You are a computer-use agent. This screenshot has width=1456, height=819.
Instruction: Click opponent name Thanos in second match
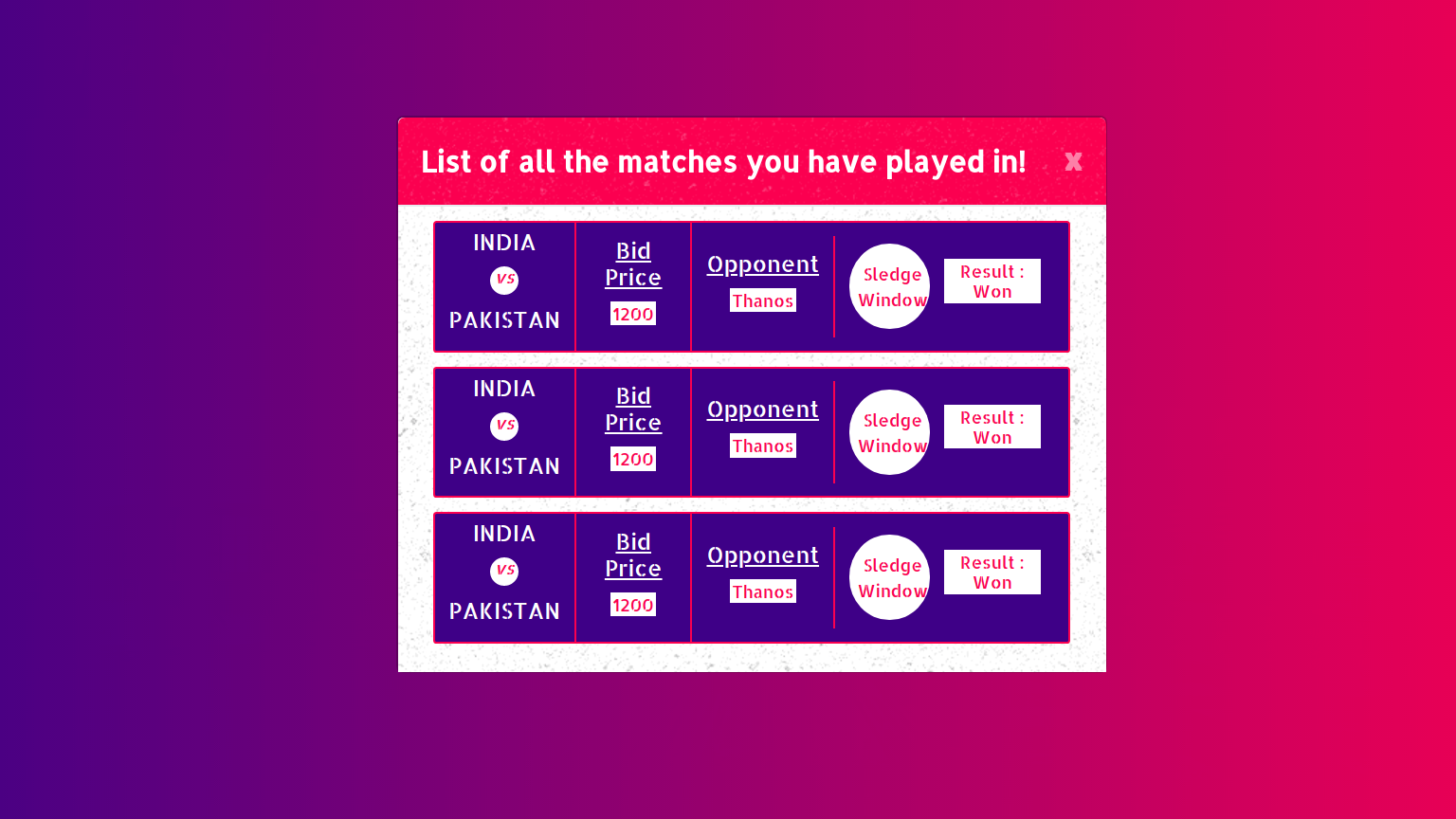[x=763, y=446]
